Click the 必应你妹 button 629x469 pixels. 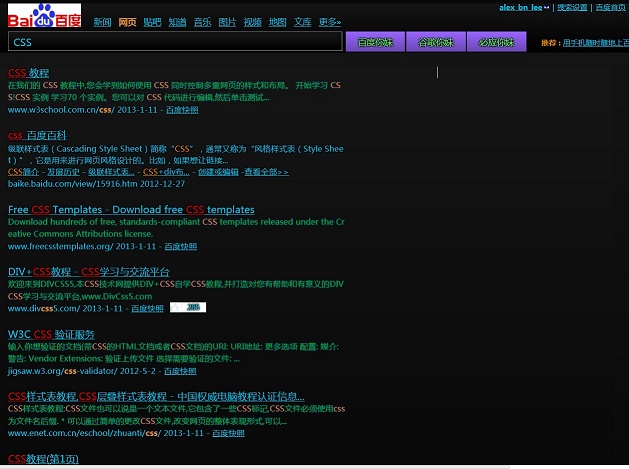(x=496, y=42)
